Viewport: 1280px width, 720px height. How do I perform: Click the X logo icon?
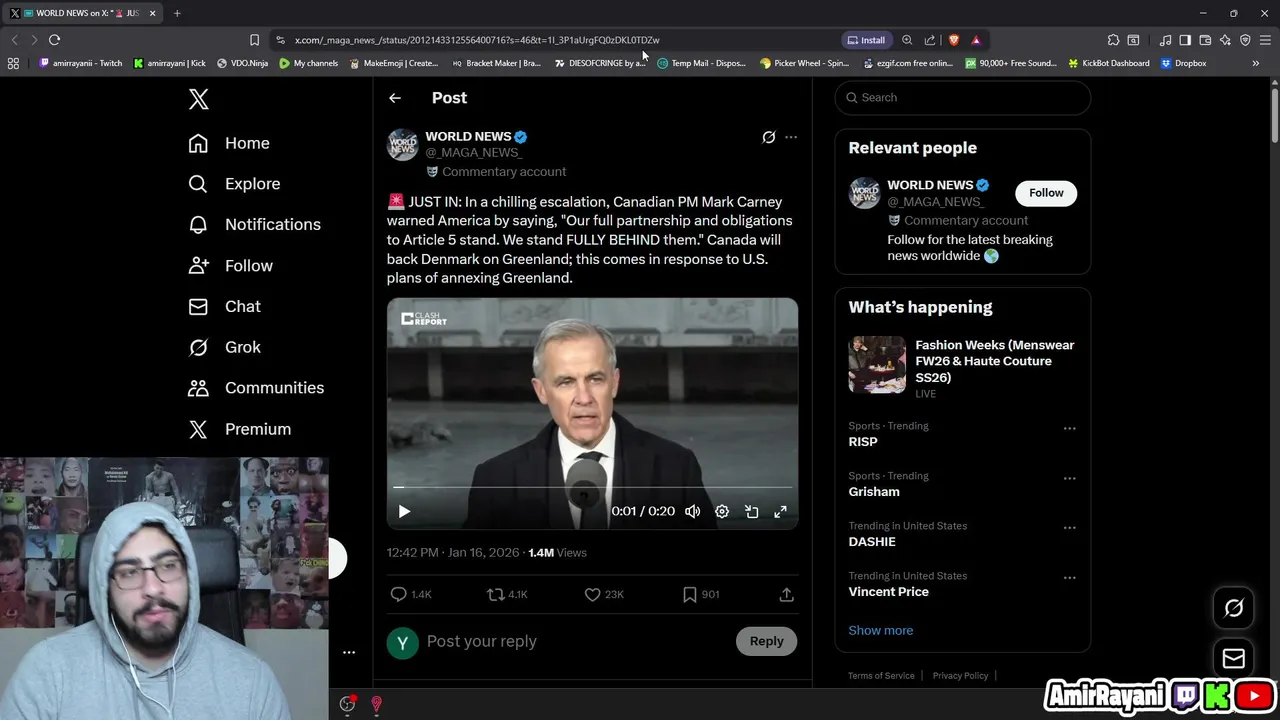[199, 99]
